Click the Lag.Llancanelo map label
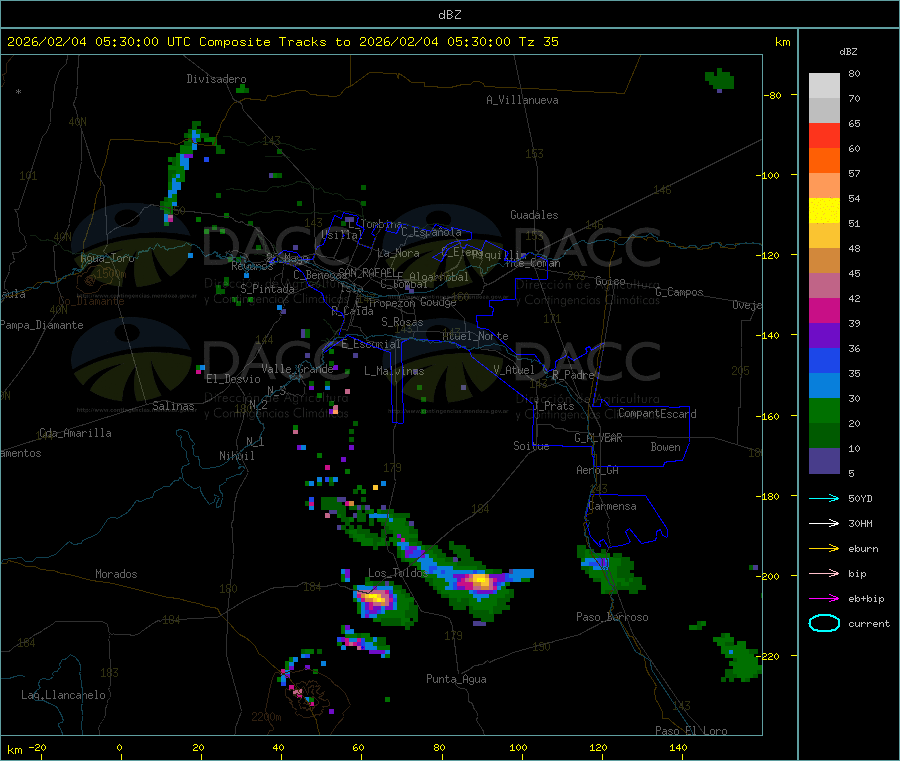The height and width of the screenshot is (761, 900). click(x=64, y=695)
